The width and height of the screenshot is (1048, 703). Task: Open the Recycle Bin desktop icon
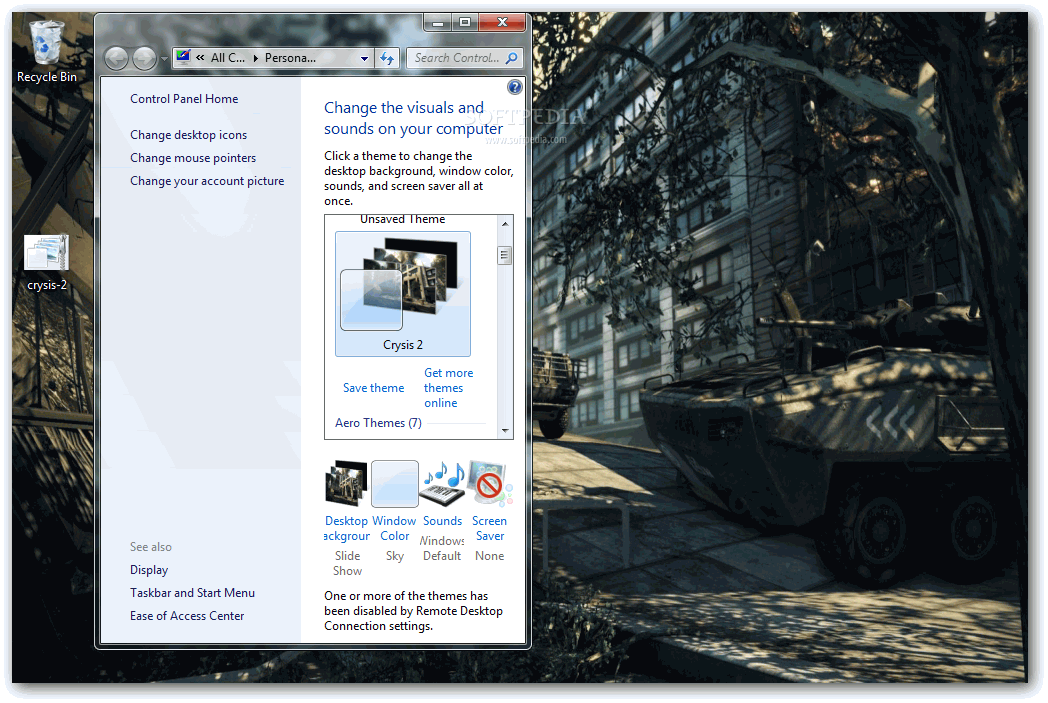[x=46, y=51]
